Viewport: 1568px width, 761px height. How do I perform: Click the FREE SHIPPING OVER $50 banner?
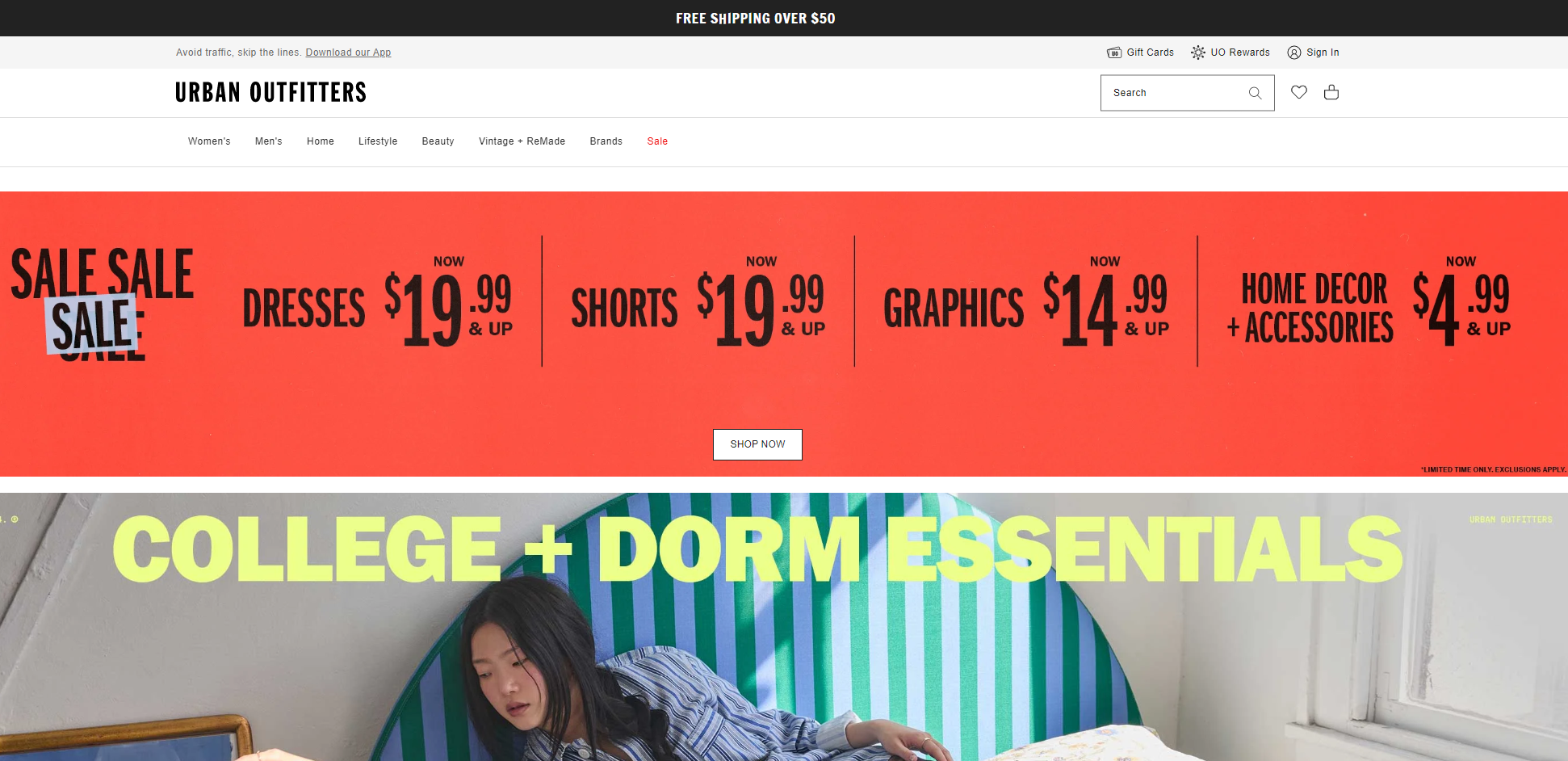pyautogui.click(x=755, y=18)
